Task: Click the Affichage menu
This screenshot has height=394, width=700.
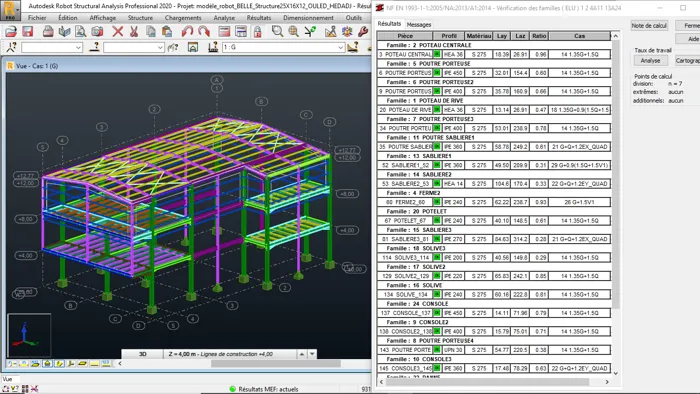Action: click(x=103, y=18)
